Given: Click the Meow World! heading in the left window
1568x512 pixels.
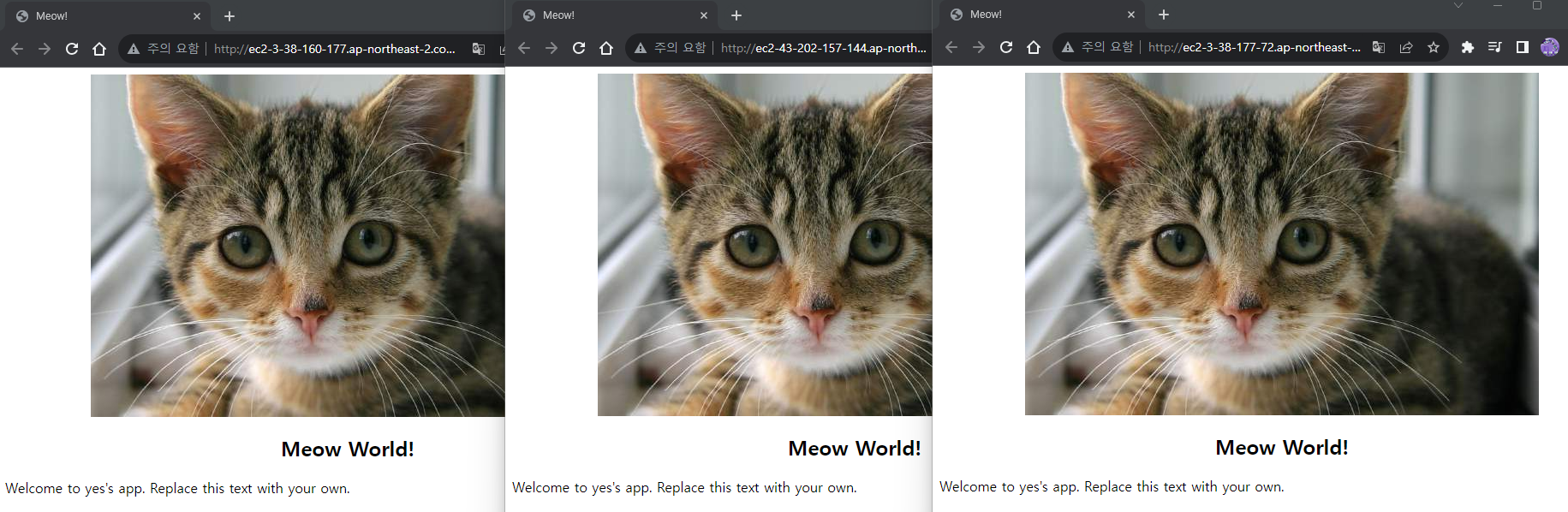Looking at the screenshot, I should coord(348,449).
